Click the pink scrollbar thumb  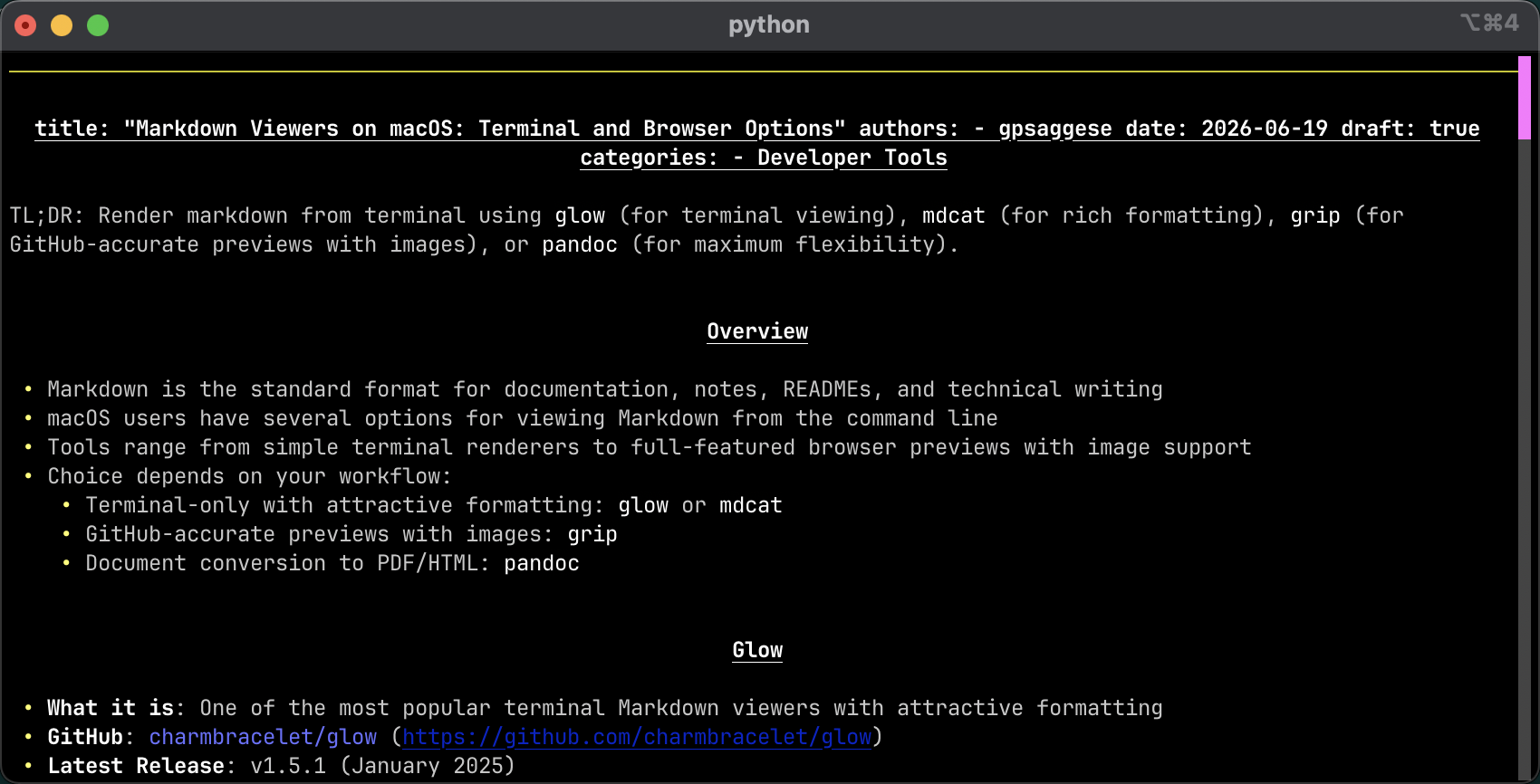pyautogui.click(x=1524, y=98)
